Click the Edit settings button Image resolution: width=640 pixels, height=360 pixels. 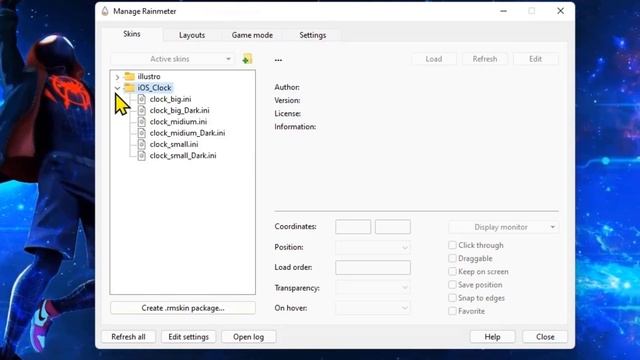point(189,337)
